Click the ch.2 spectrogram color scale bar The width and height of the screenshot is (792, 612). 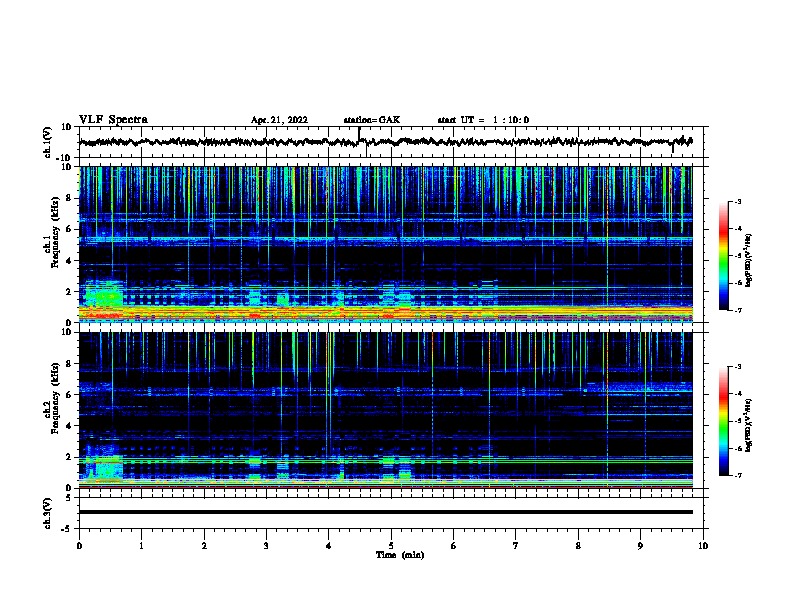click(724, 421)
